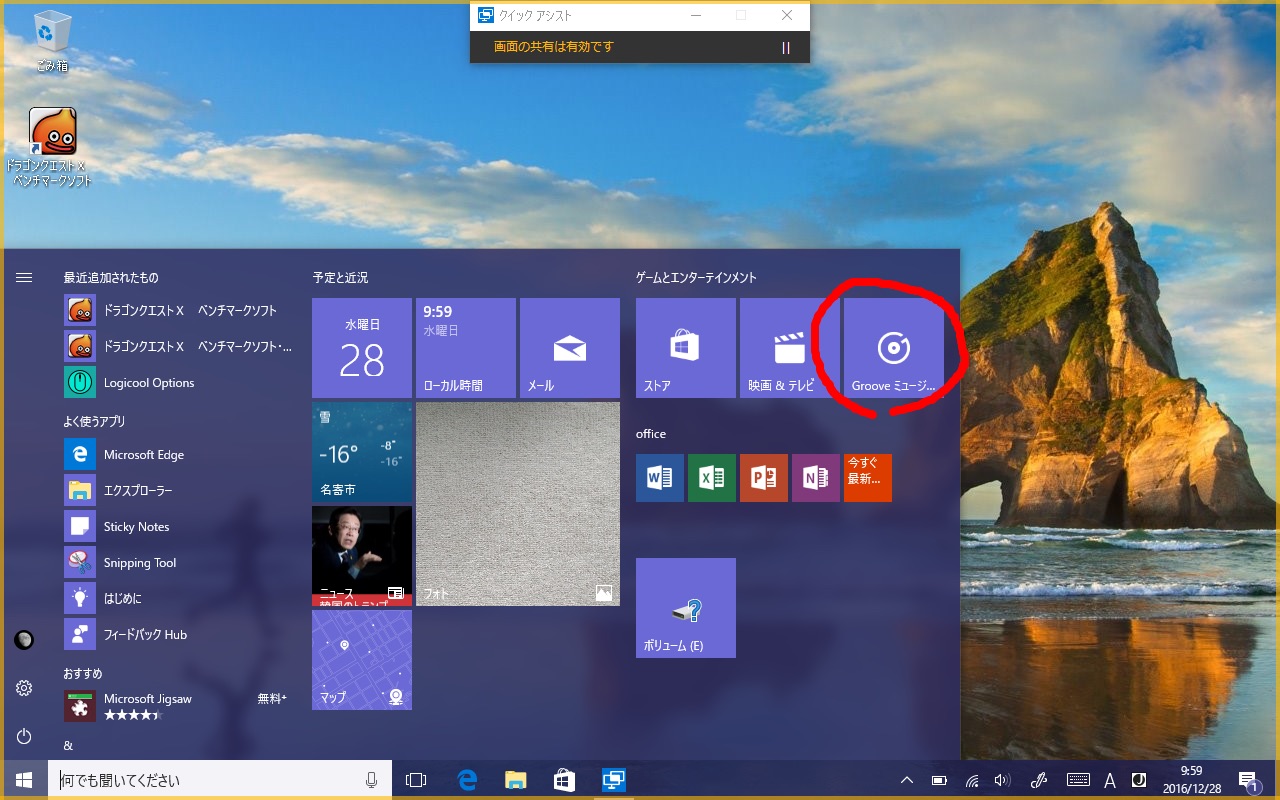Open the 今すぐ最新 Office tile

(868, 478)
